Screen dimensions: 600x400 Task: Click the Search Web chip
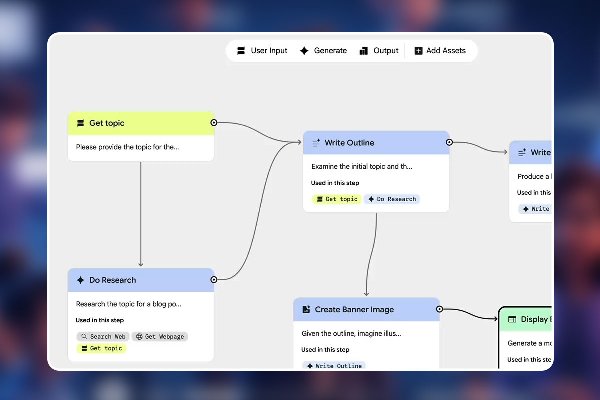click(103, 336)
